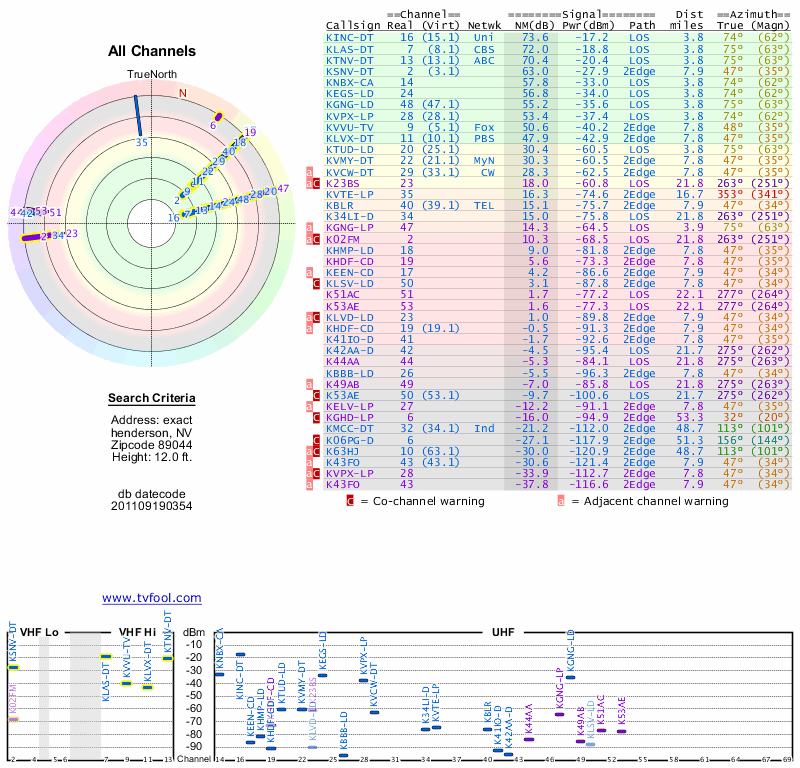Click the KLAS-DT signal bar in VHF Hi chart
This screenshot has width=800, height=768.
[x=105, y=657]
